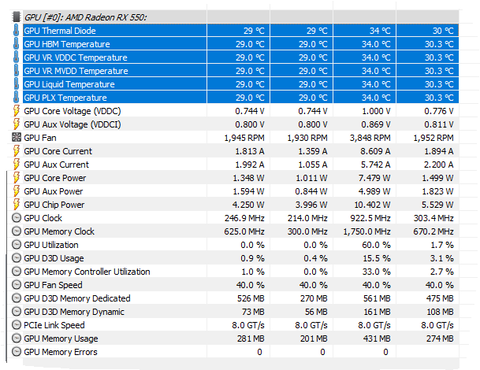The width and height of the screenshot is (480, 370).
Task: Click the round icon for GPU Memory Clock
Action: coord(16,231)
